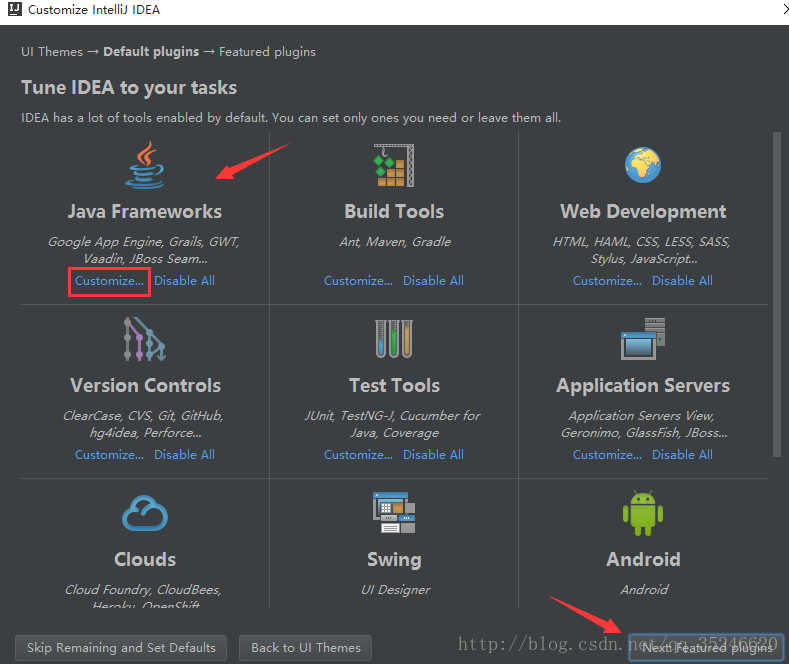Screen dimensions: 789x664
Task: Click the vertical scrollbar of plugin list
Action: coord(777,294)
